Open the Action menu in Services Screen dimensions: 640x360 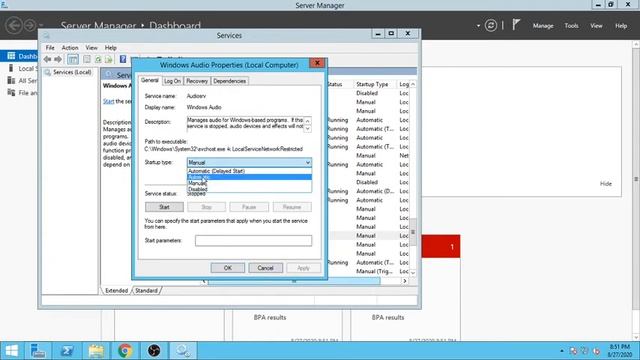pyautogui.click(x=70, y=48)
